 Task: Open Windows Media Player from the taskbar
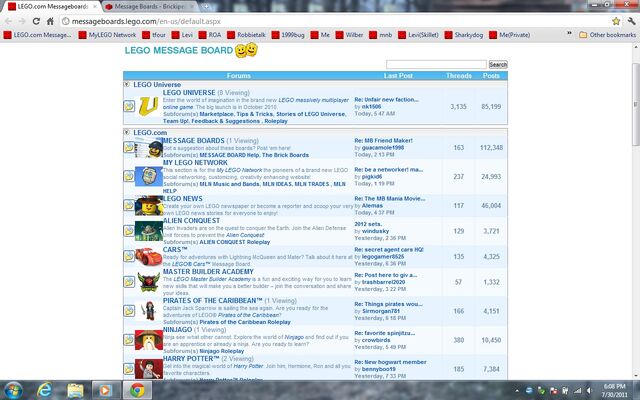106,391
